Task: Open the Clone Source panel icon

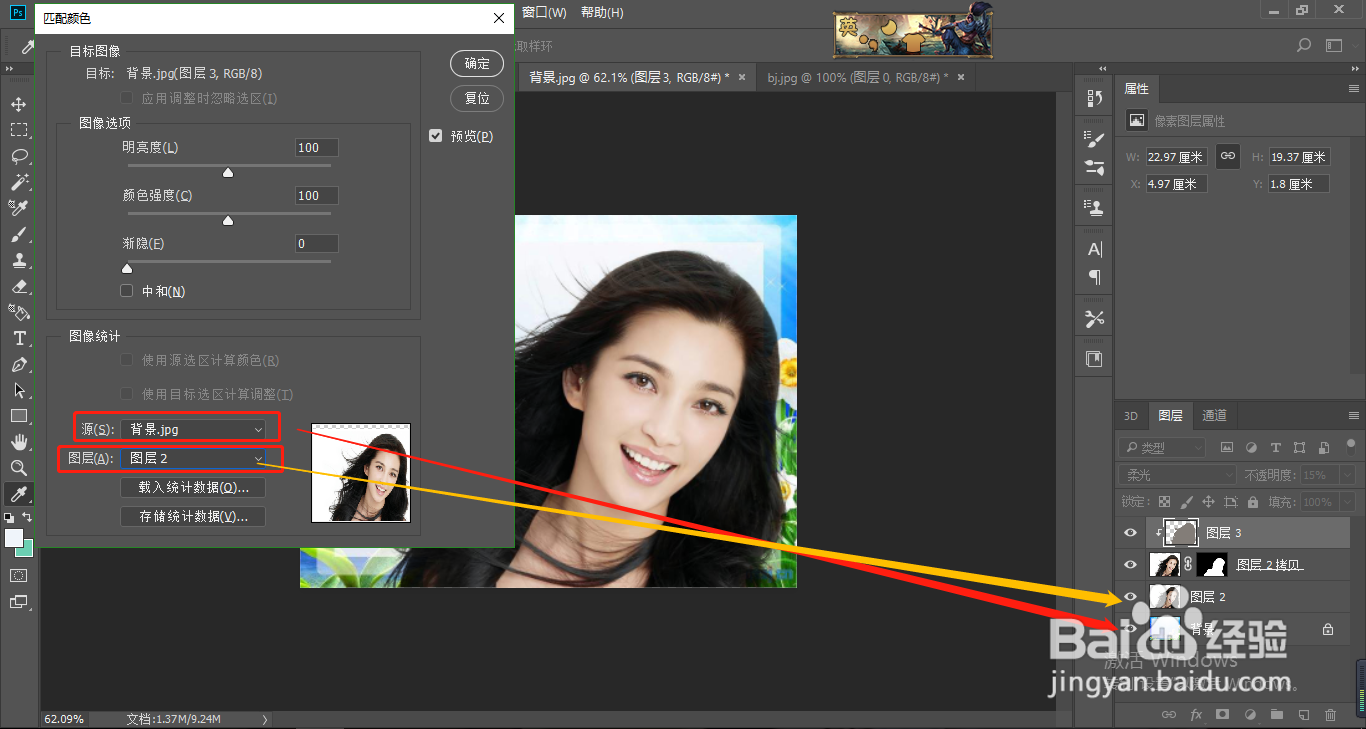Action: click(x=1094, y=208)
